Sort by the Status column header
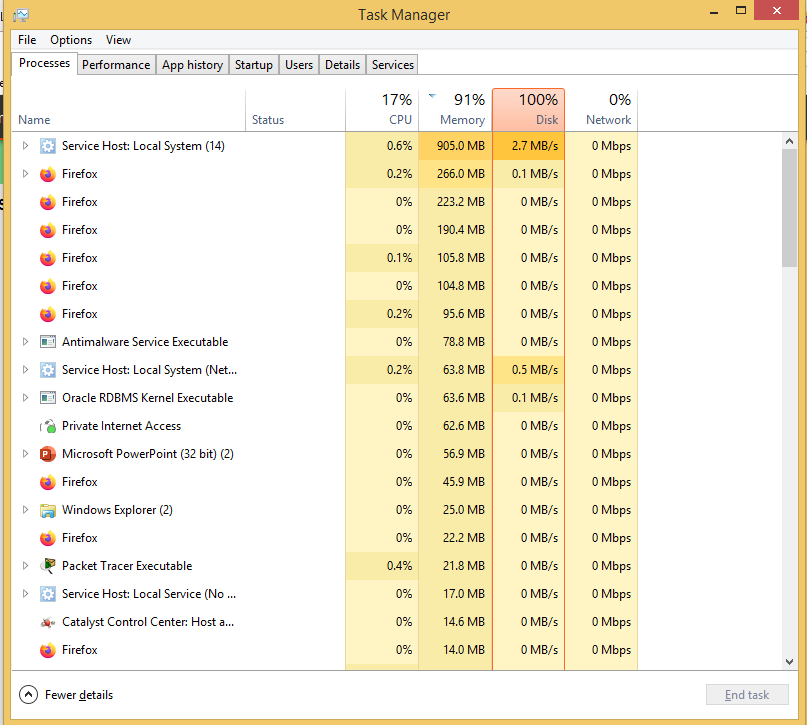 (x=295, y=110)
